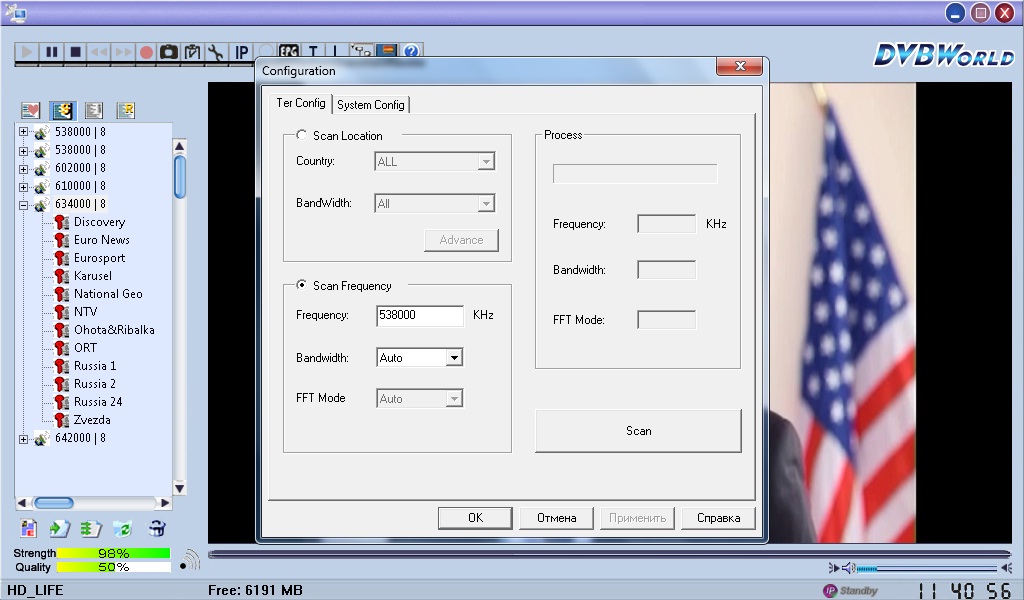Collapse the 634000 | 8 tree node
The width and height of the screenshot is (1024, 600).
coord(23,204)
